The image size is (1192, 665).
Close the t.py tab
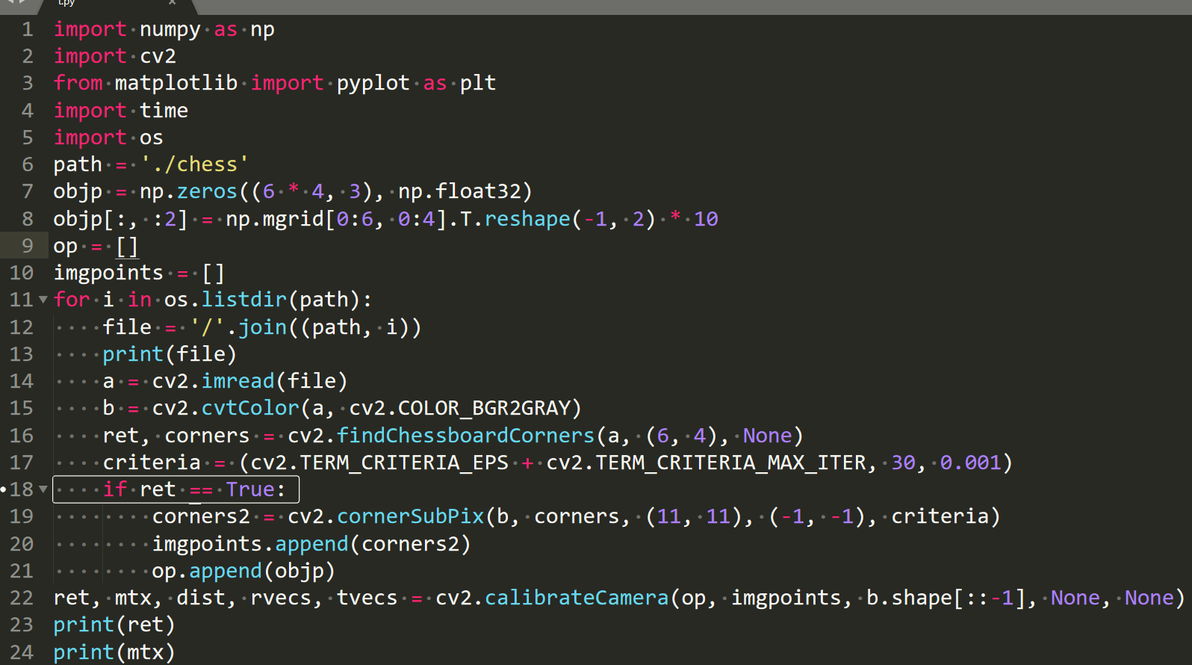(172, 3)
